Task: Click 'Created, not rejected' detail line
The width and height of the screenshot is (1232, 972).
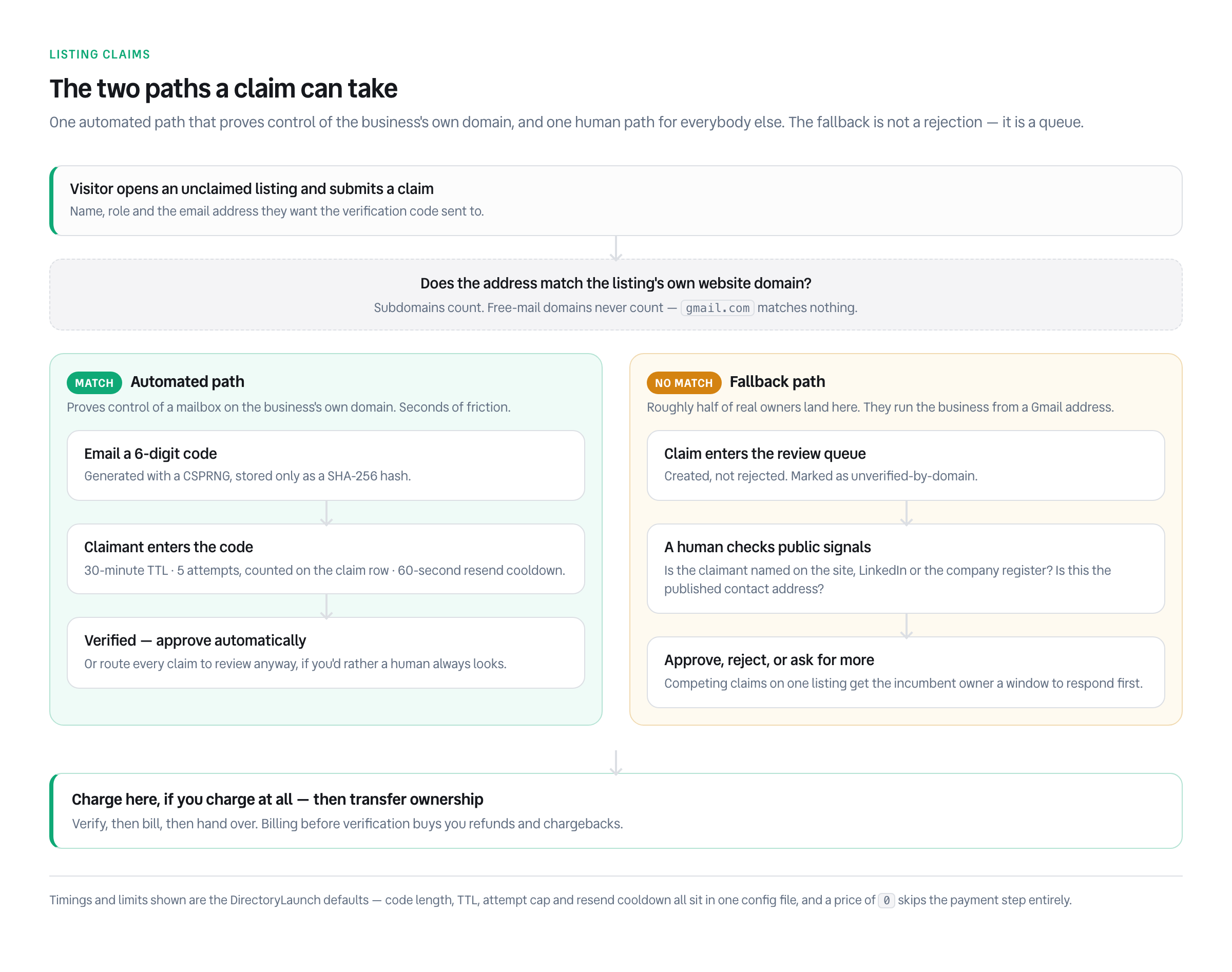Action: click(x=820, y=476)
